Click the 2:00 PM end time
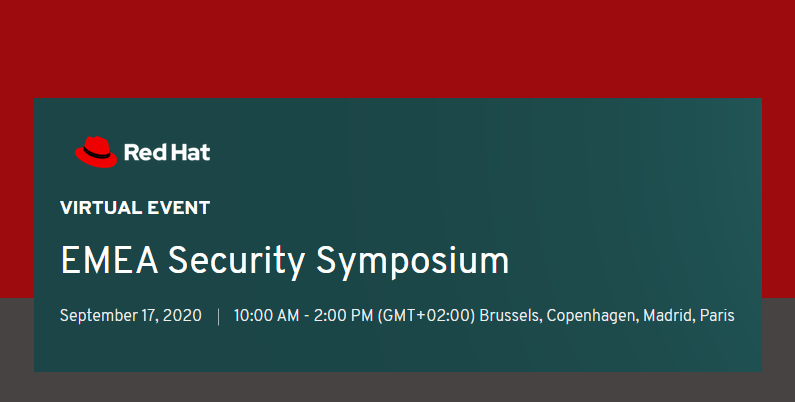The height and width of the screenshot is (402, 795). click(x=343, y=316)
